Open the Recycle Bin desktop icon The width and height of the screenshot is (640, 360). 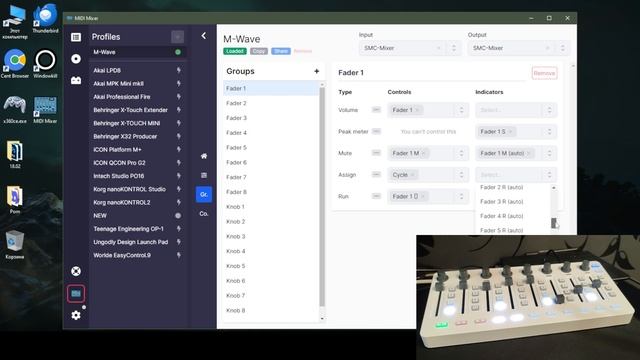click(x=15, y=245)
